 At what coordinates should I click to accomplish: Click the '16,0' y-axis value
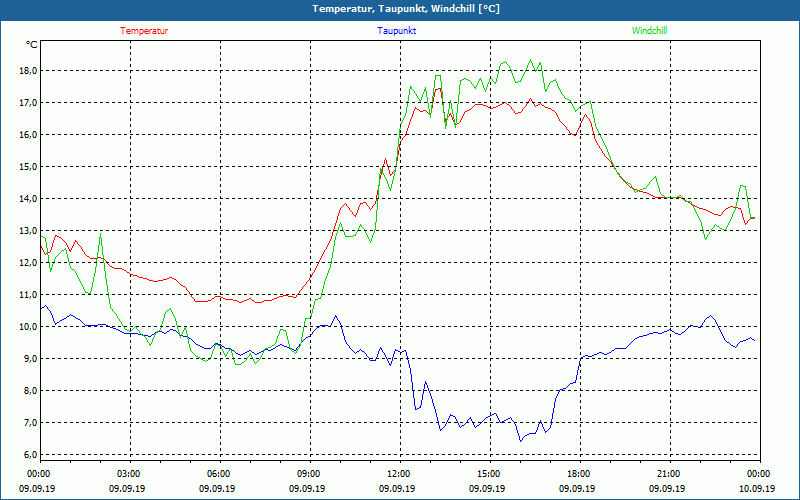(29, 135)
